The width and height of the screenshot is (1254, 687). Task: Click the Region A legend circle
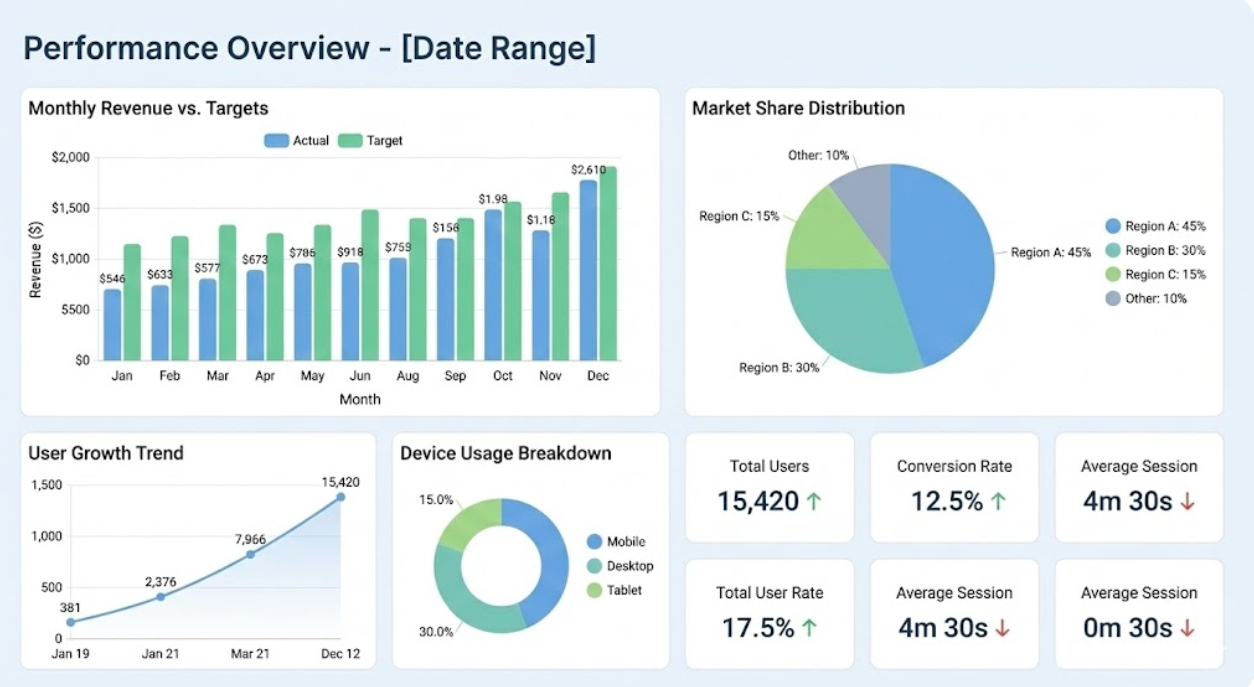(1112, 227)
